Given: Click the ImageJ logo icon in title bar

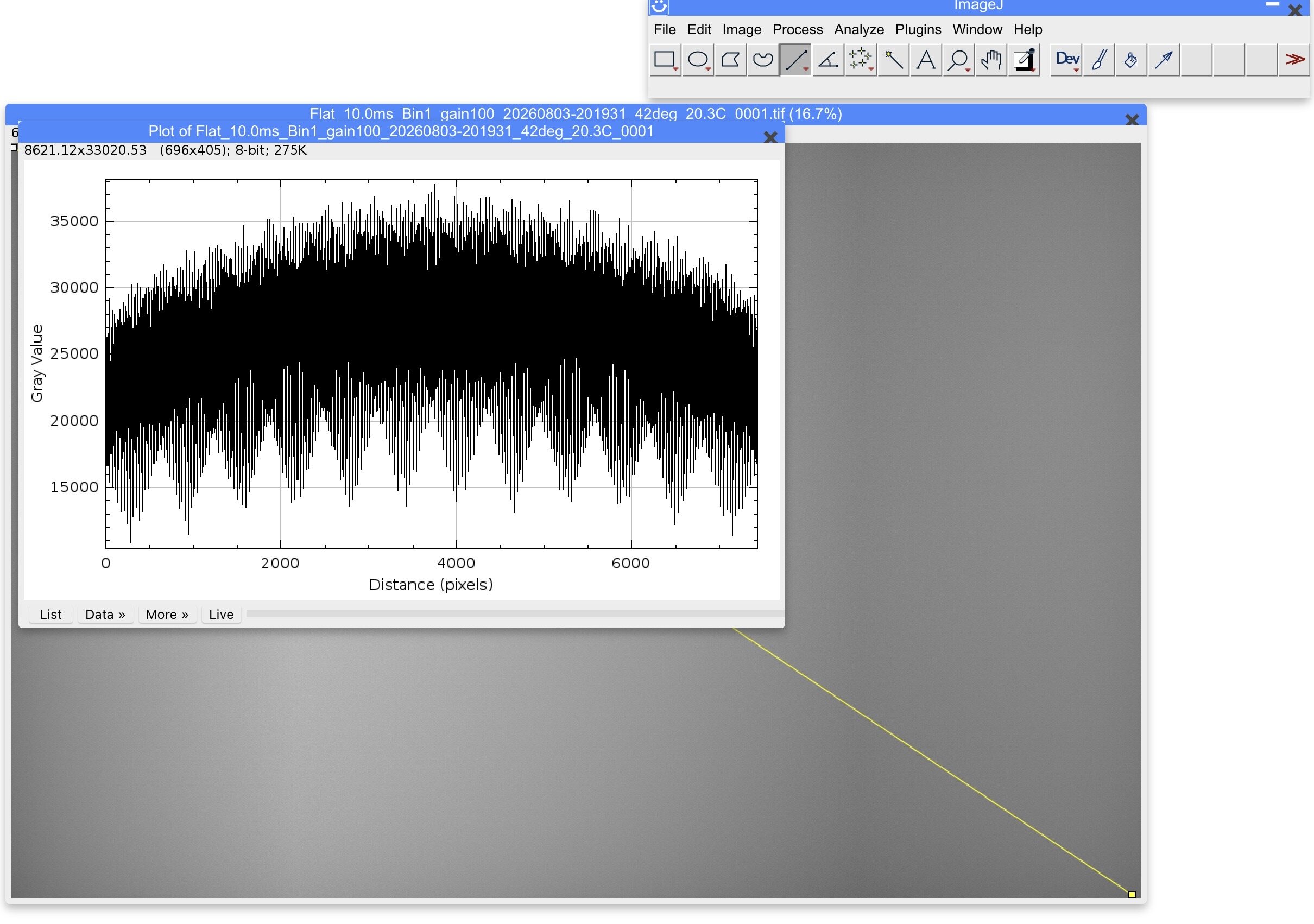Looking at the screenshot, I should tap(659, 7).
